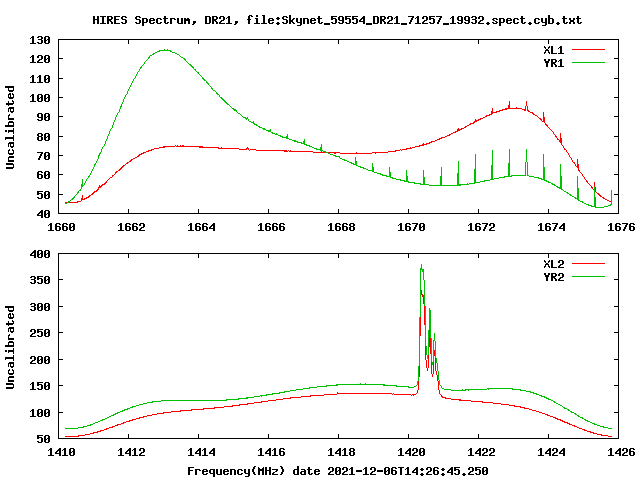Screen dimensions: 640x480
Task: Click the green YR1 curve peak near 1663 MHz
Action: coord(165,50)
